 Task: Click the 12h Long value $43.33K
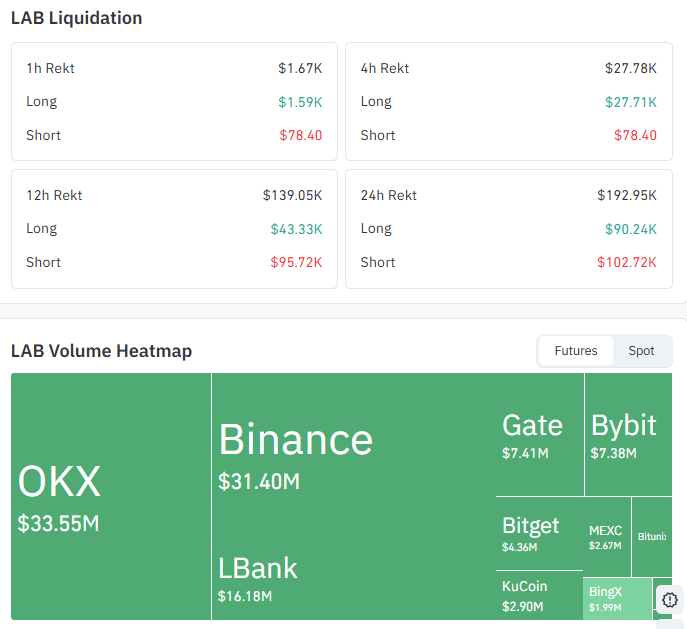296,229
